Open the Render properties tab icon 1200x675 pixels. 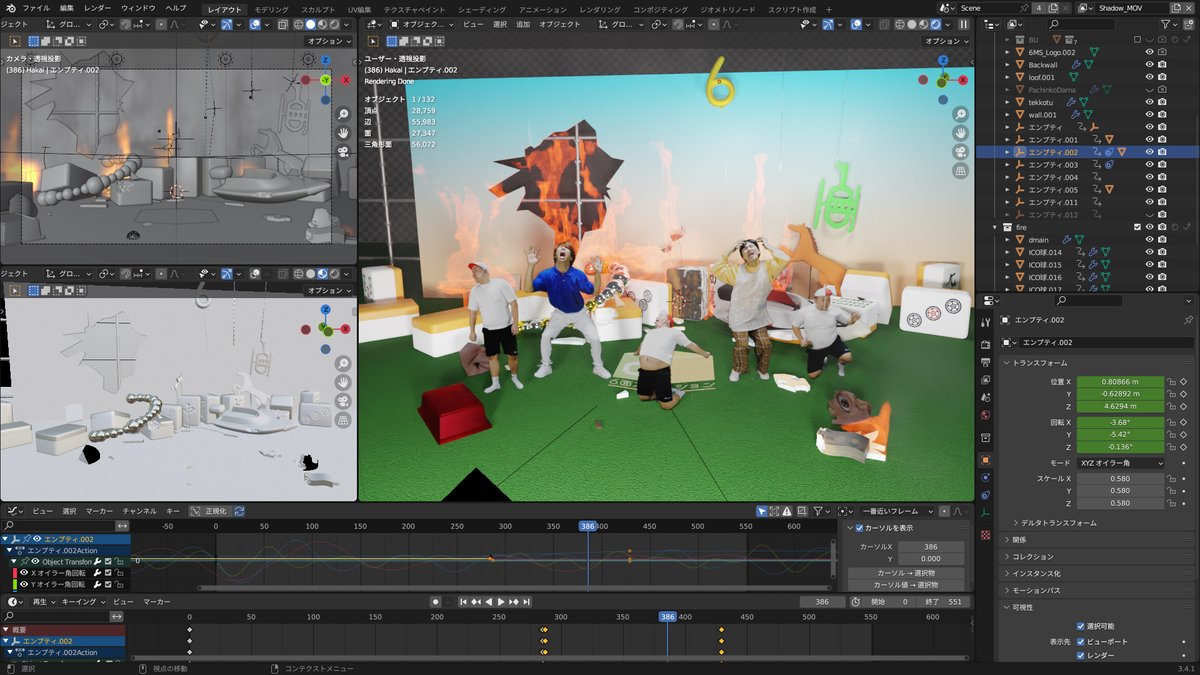pos(985,344)
